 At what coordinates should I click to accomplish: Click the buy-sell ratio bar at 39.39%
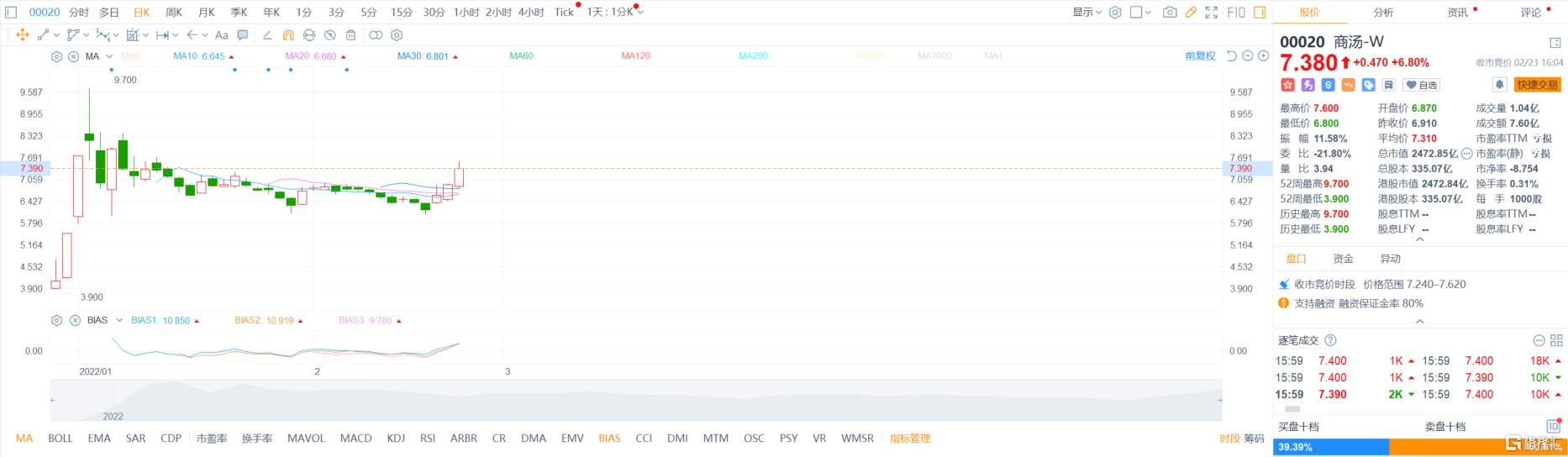click(1331, 447)
